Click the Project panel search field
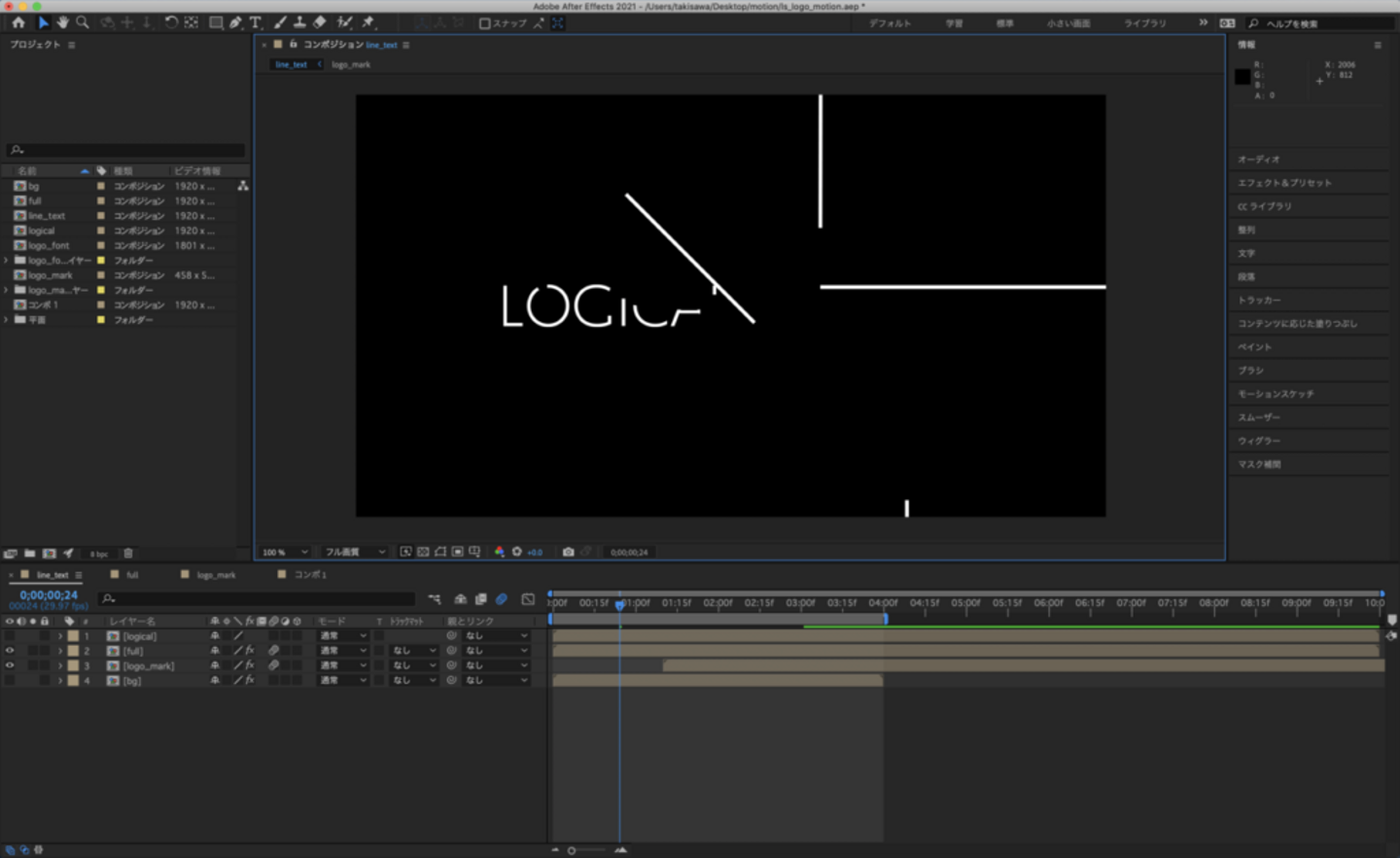 click(x=125, y=150)
